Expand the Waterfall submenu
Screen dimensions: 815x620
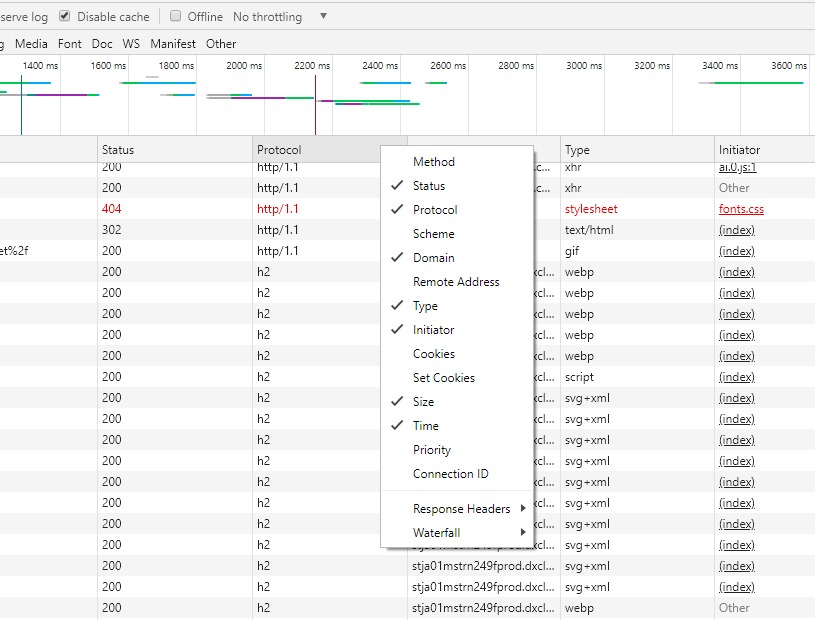point(437,533)
